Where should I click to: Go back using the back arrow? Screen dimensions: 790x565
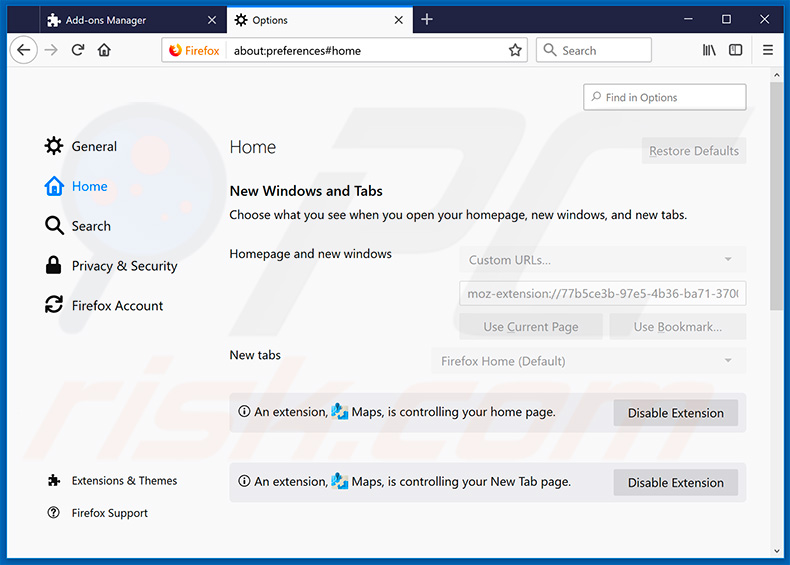23,50
